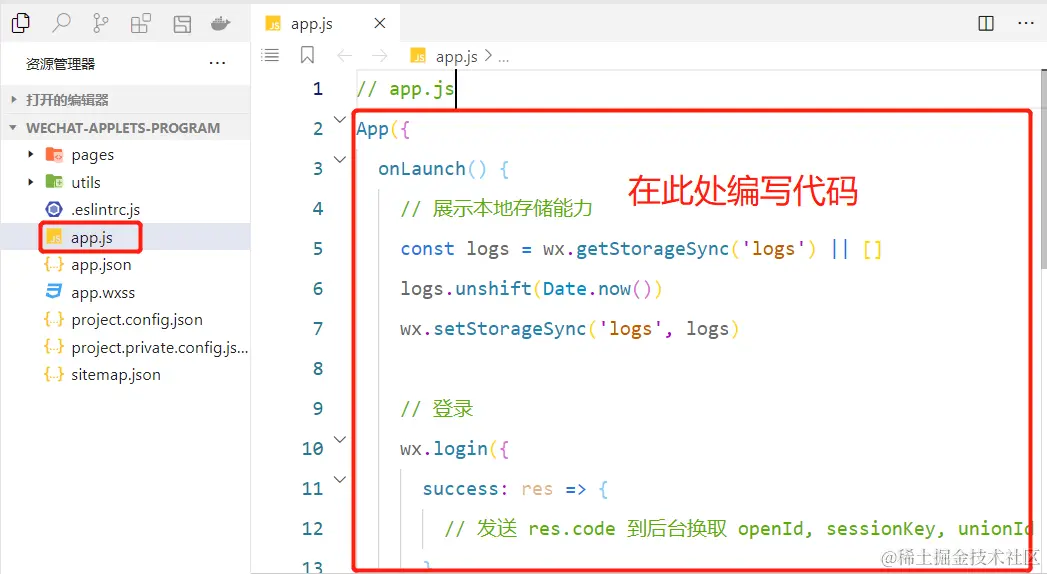Click line number 1 in gutter

[318, 89]
